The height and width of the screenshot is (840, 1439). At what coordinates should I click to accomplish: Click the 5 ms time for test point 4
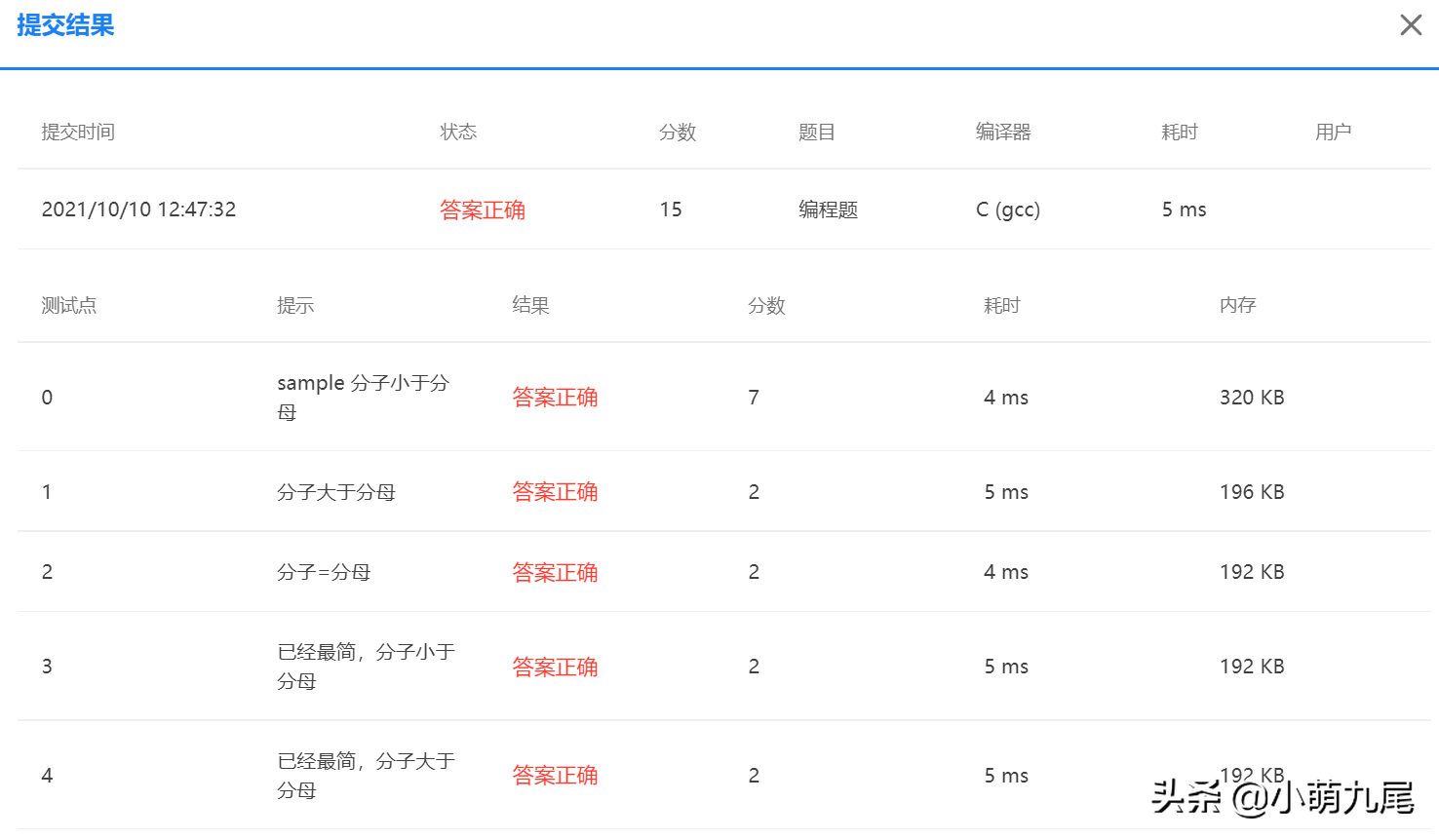pos(1006,776)
